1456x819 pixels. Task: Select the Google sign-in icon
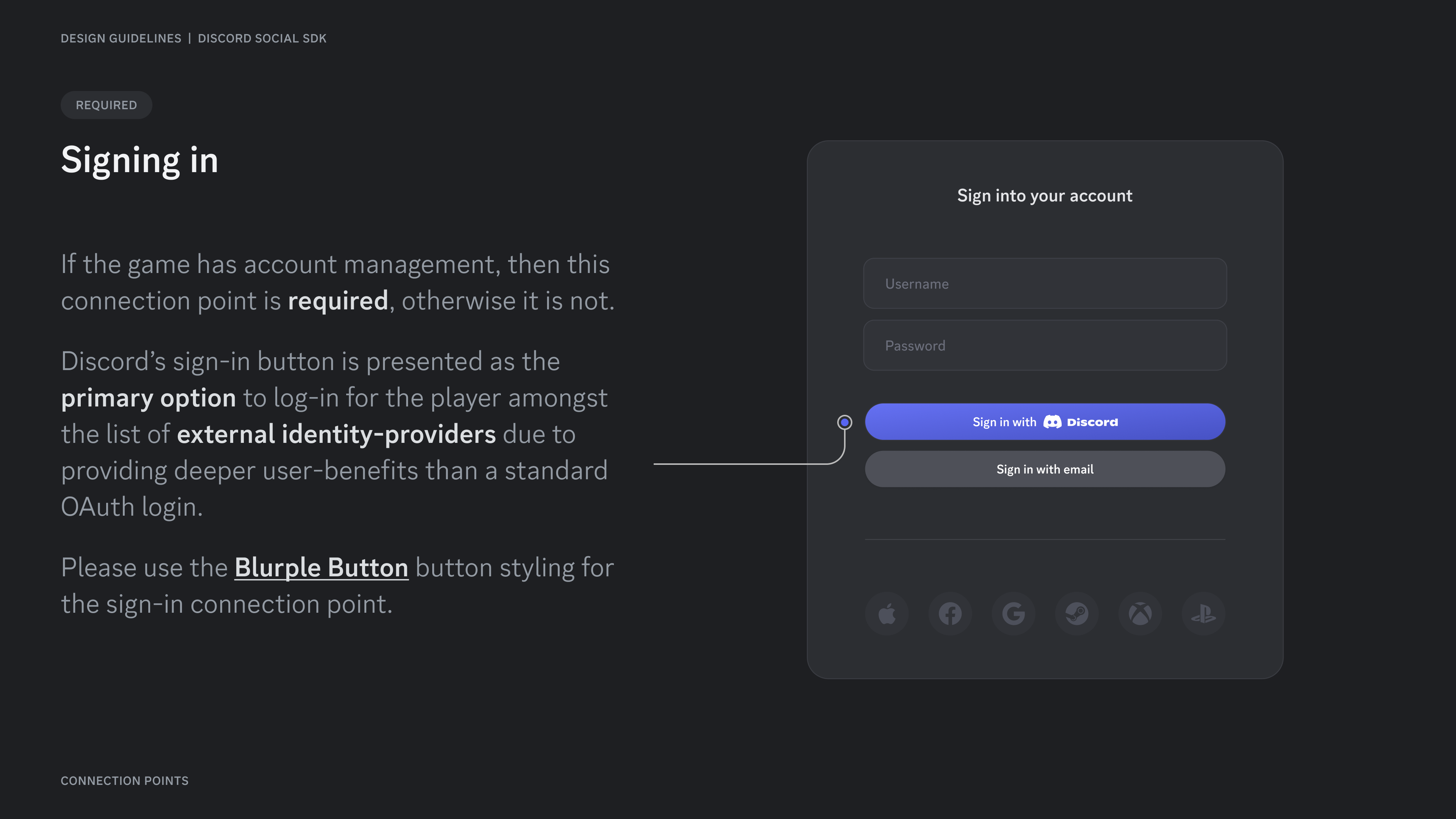click(x=1014, y=613)
